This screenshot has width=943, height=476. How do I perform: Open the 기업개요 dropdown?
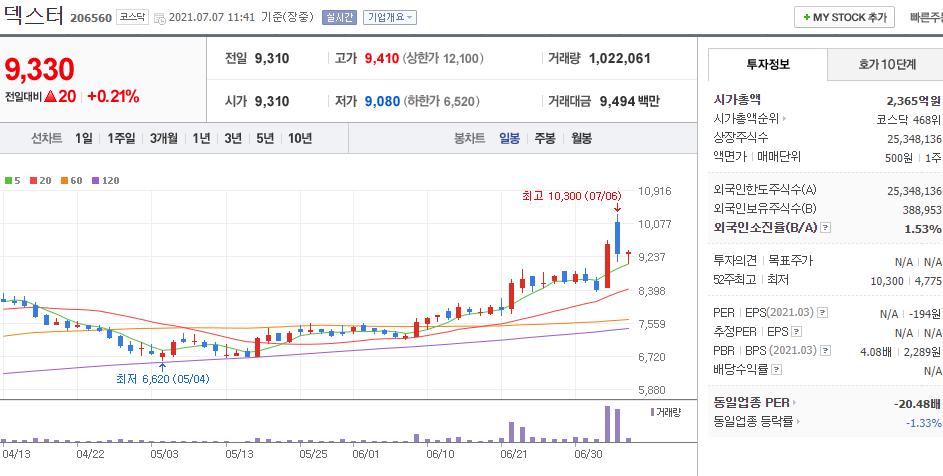coord(390,17)
